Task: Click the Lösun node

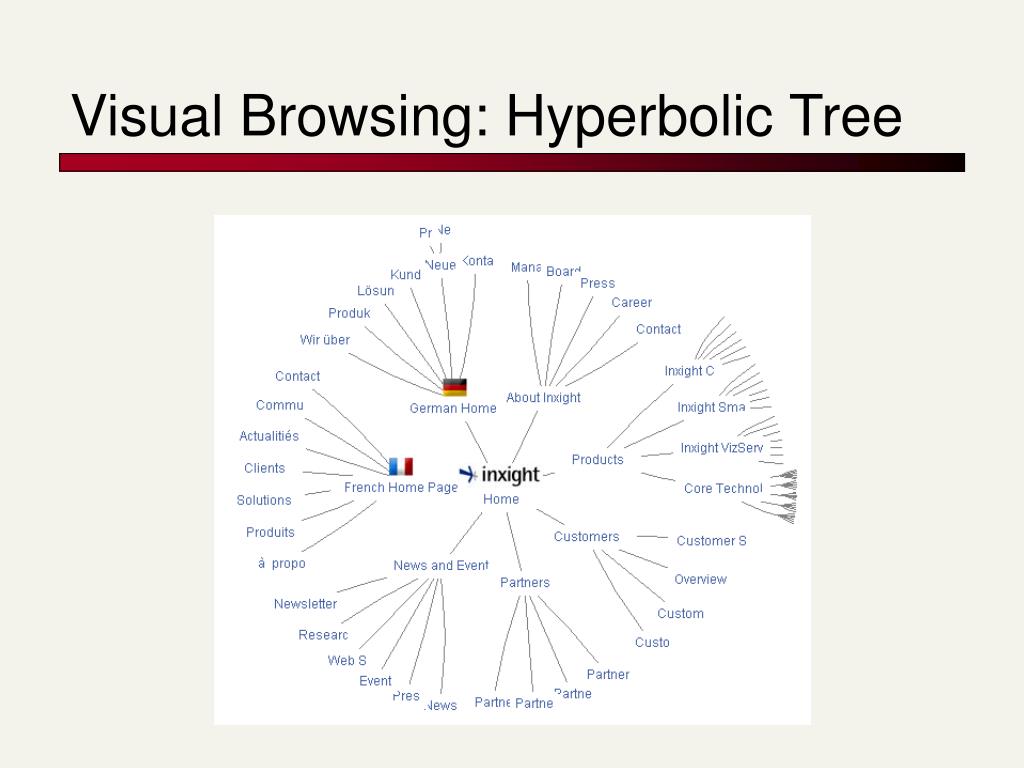Action: [376, 291]
